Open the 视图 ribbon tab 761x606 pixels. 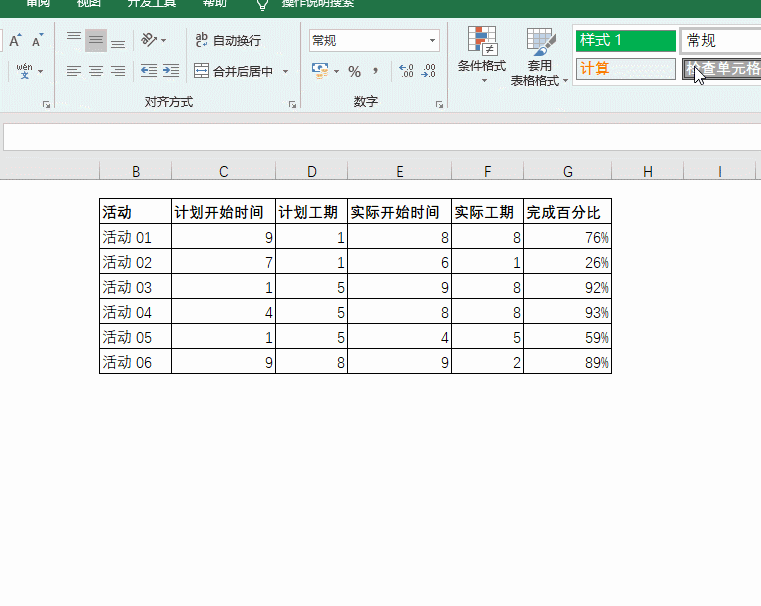pyautogui.click(x=89, y=3)
